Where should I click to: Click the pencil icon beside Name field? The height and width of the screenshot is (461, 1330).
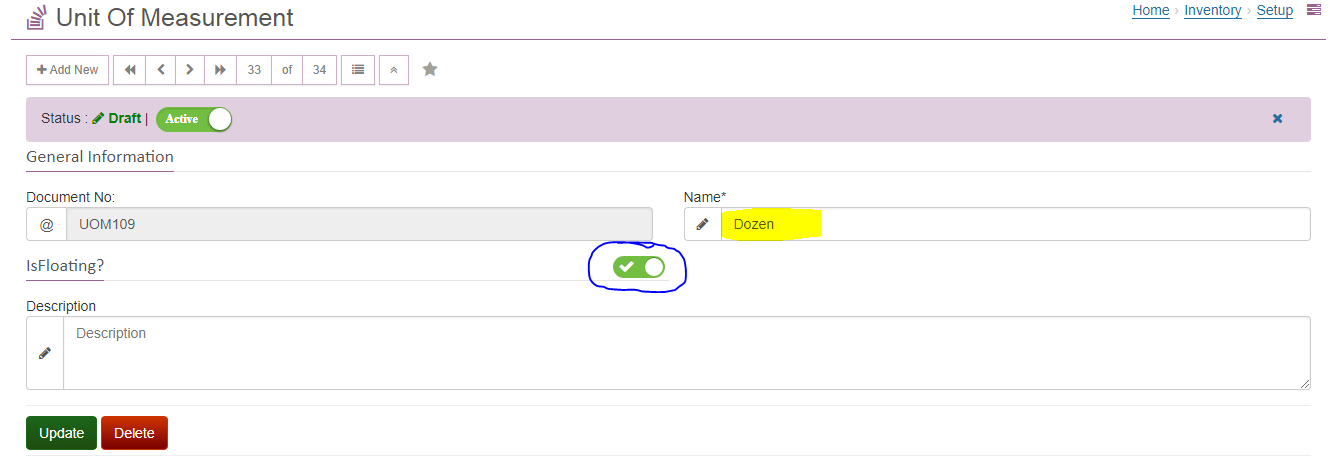[x=703, y=224]
